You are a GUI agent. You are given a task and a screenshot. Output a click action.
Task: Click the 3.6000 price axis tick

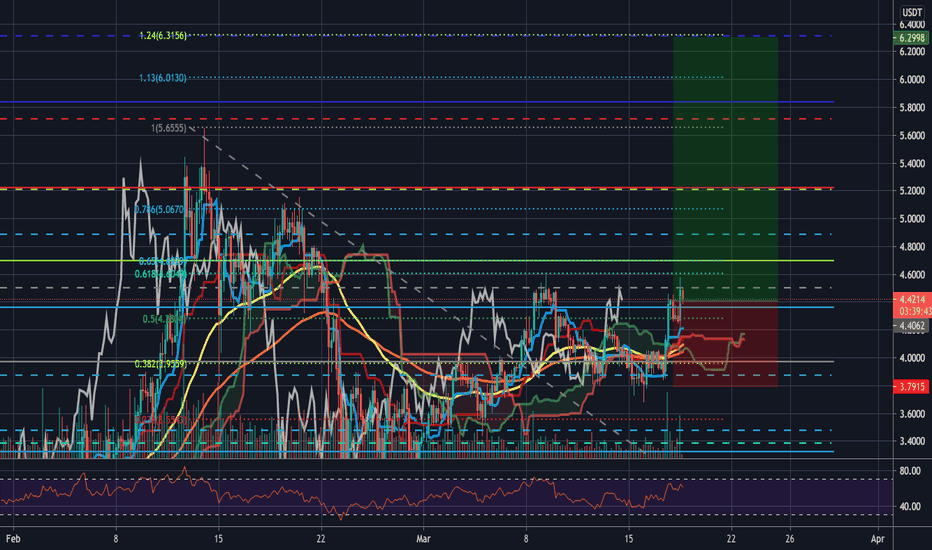pos(912,414)
